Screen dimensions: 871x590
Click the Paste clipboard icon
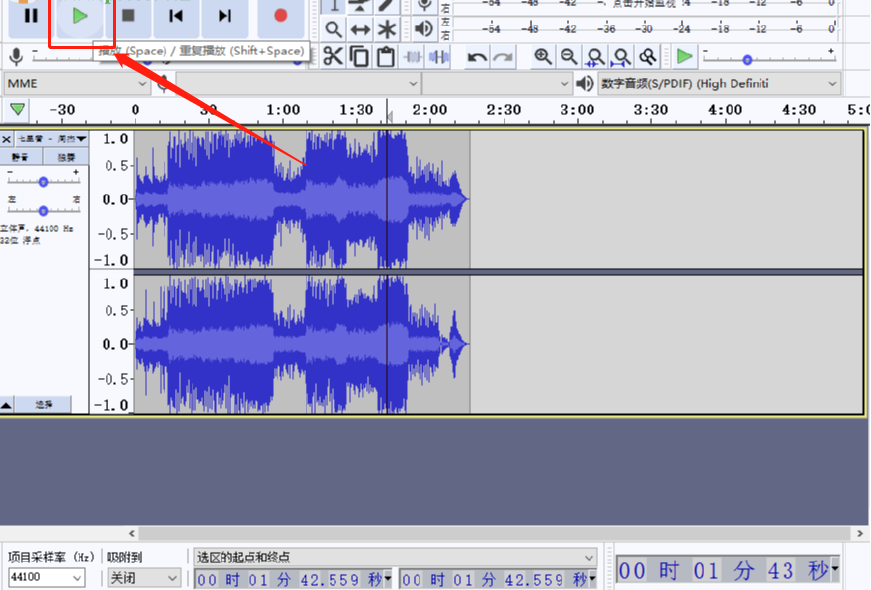386,57
